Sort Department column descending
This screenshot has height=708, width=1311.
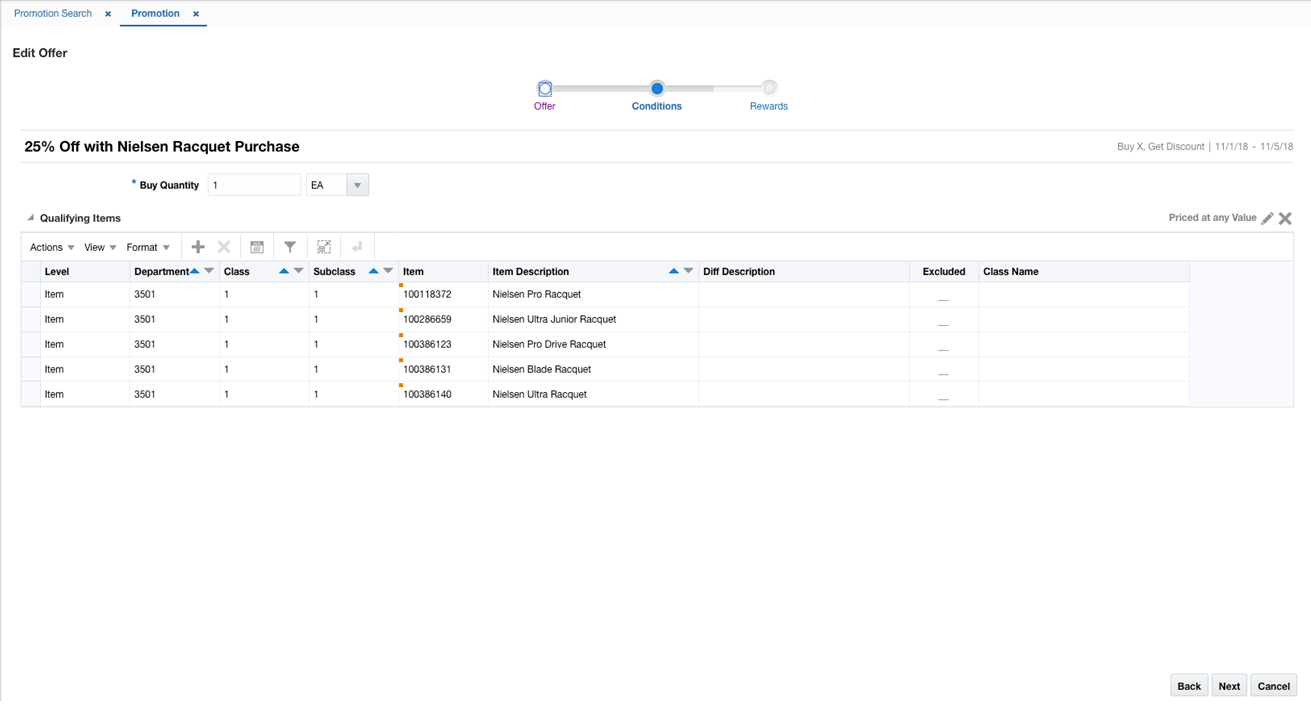[x=209, y=271]
